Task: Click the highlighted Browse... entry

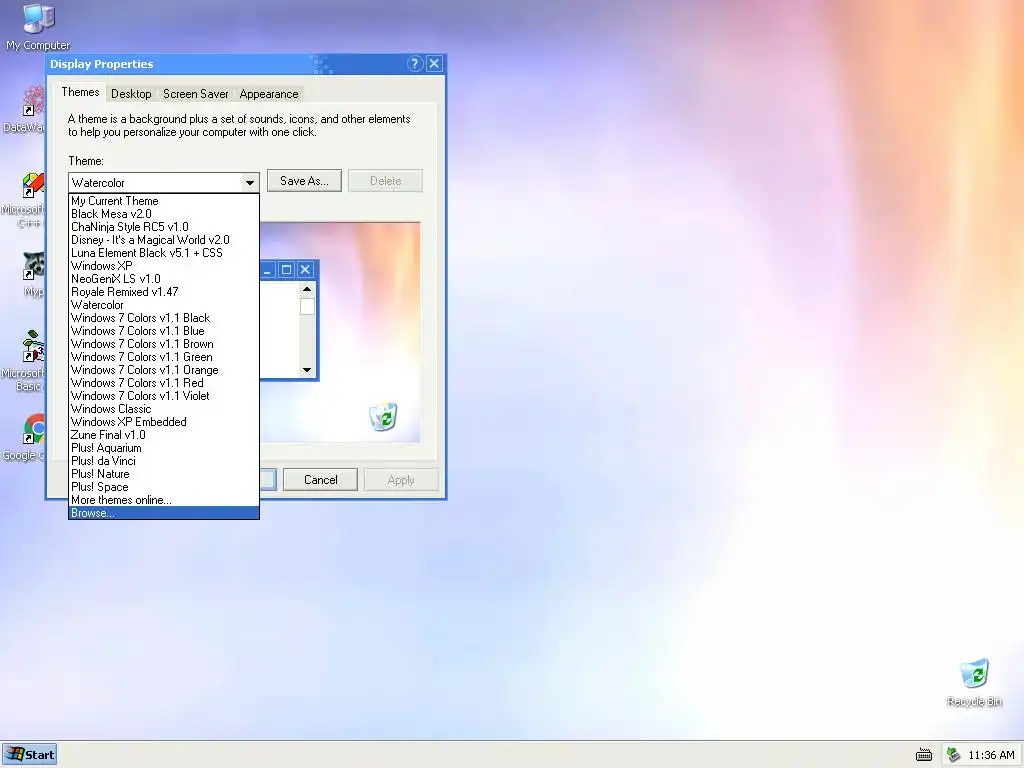Action: click(164, 513)
